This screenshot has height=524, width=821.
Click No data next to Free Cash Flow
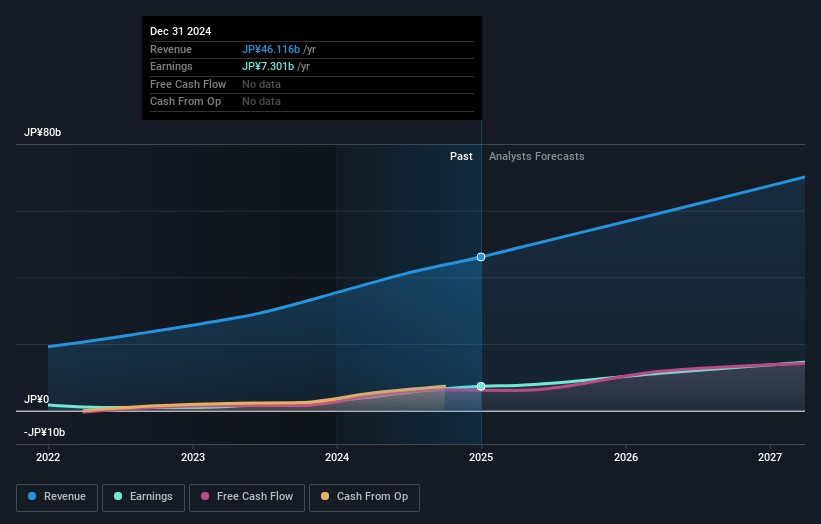click(261, 84)
